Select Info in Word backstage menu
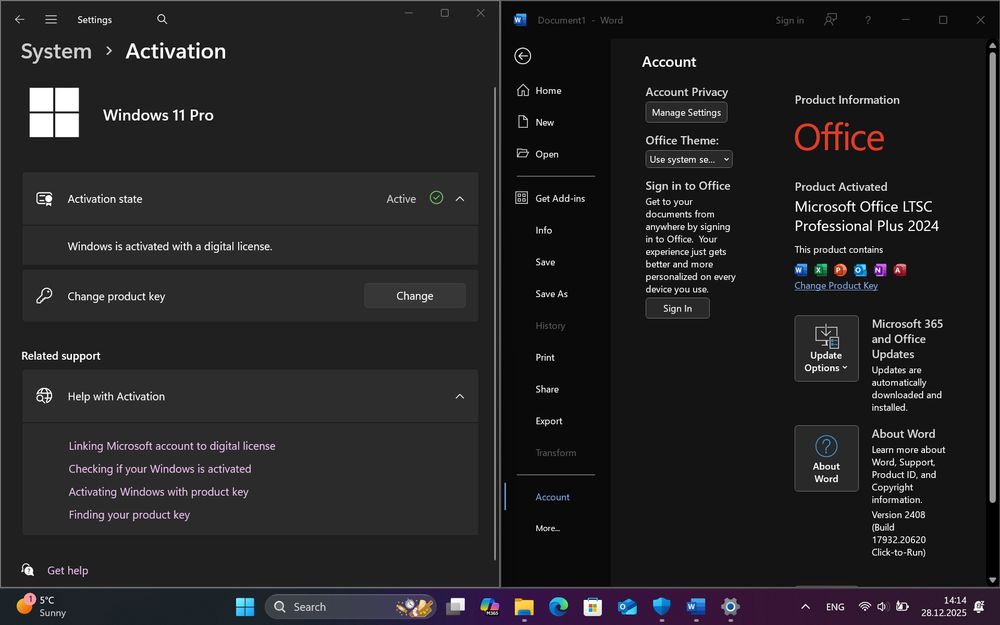 (543, 230)
